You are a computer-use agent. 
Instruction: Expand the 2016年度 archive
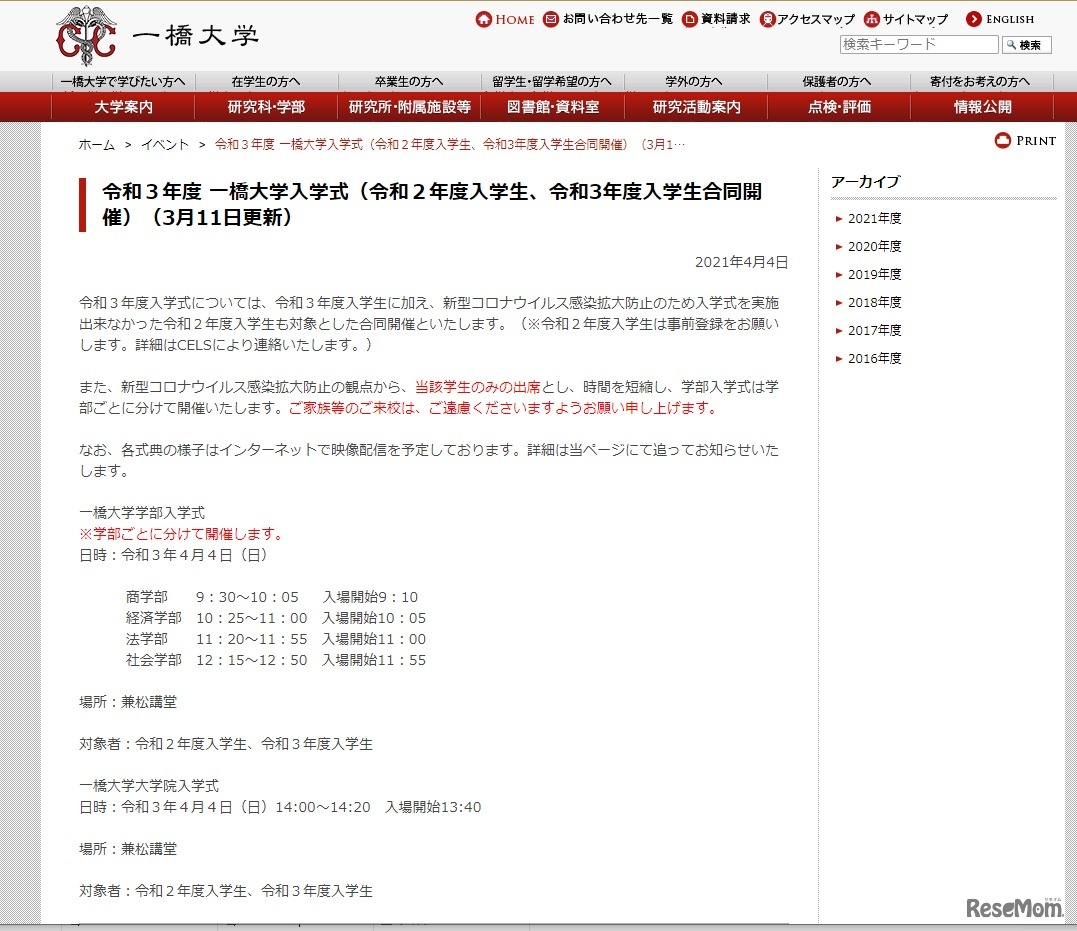pyautogui.click(x=874, y=359)
